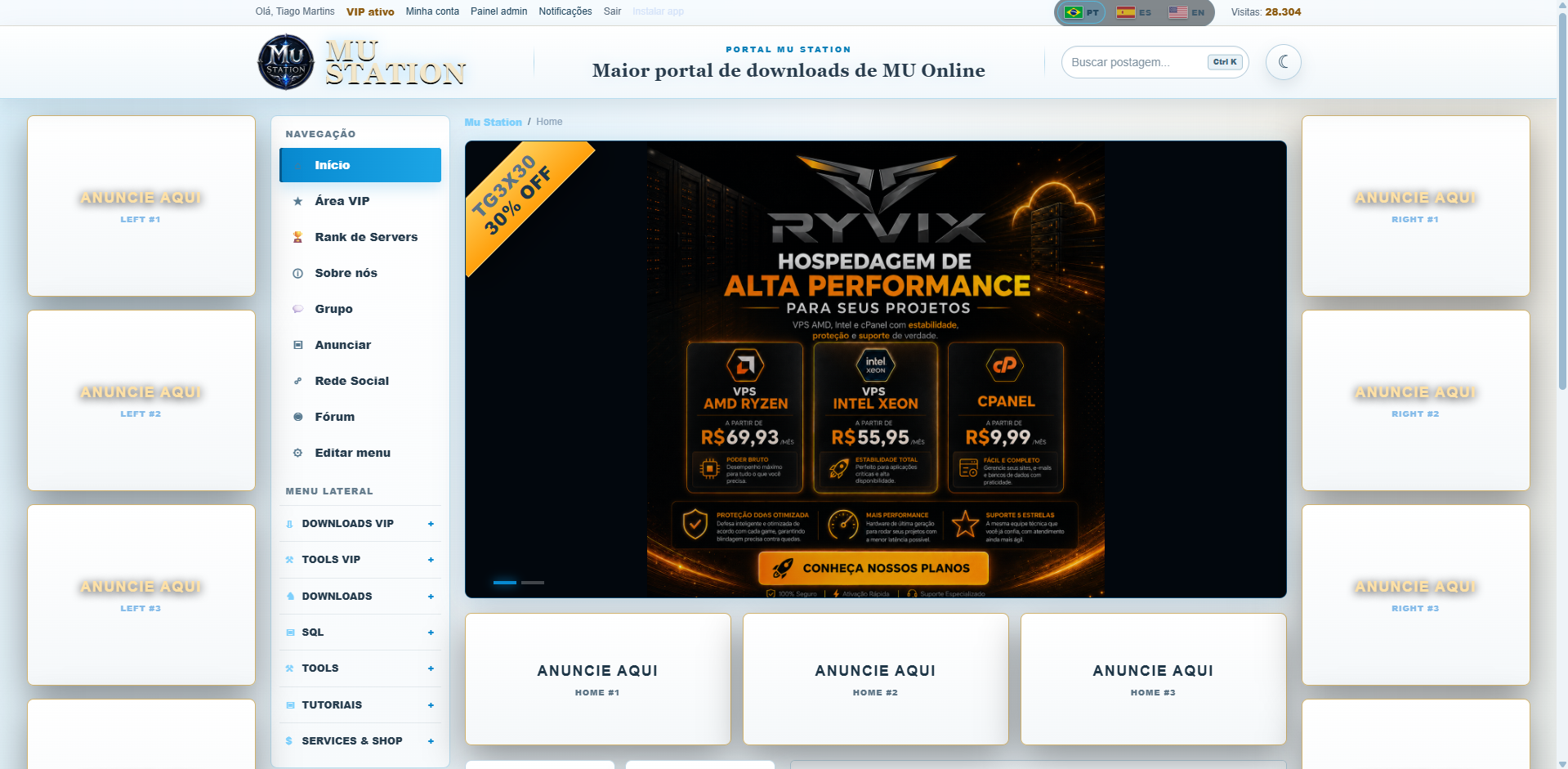Open the Notificações link

[565, 11]
